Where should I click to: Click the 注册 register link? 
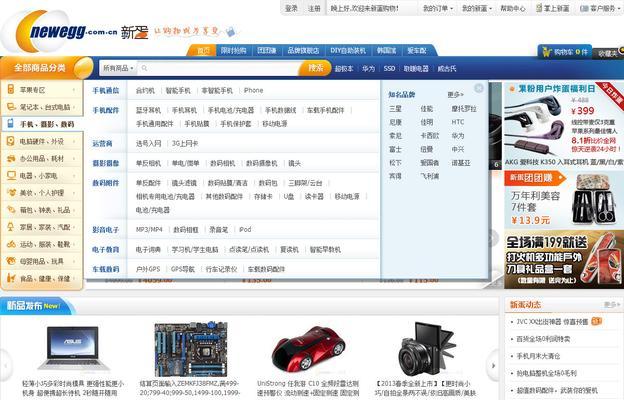(x=314, y=8)
